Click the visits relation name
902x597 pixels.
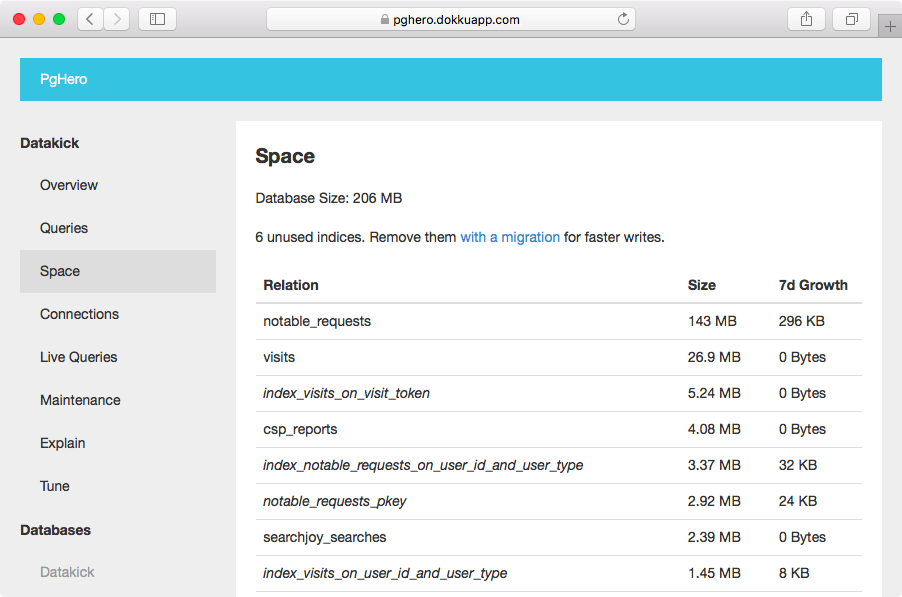coord(279,357)
